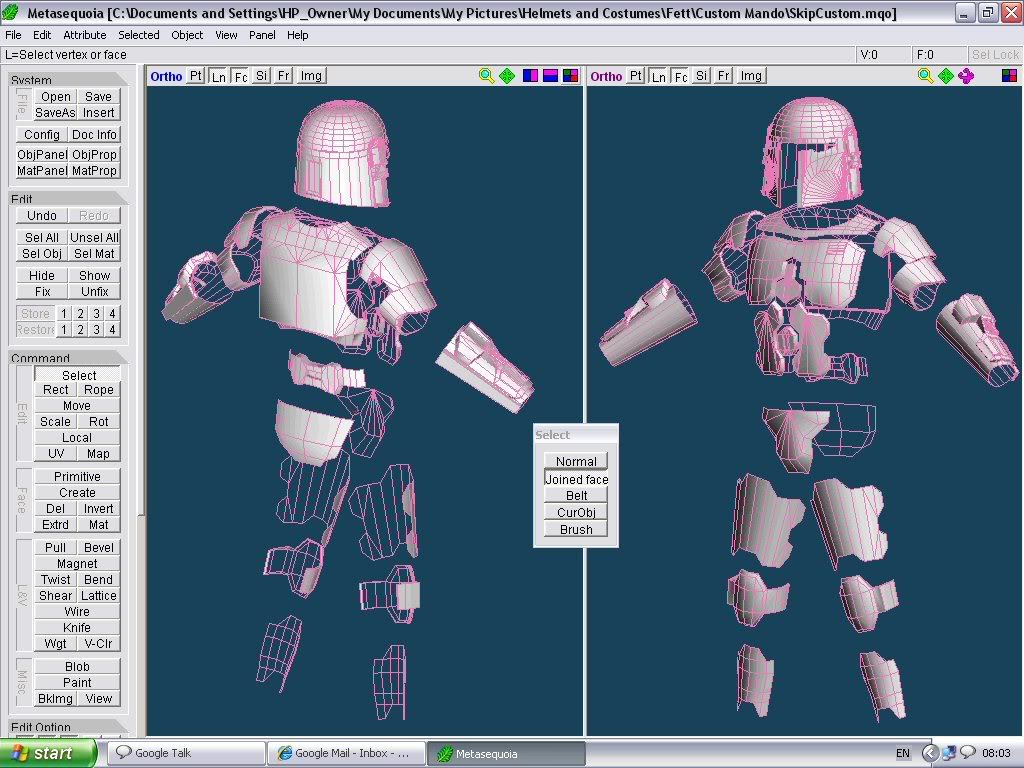Toggle Ln line display in right viewport
Image resolution: width=1024 pixels, height=768 pixels.
click(x=659, y=76)
